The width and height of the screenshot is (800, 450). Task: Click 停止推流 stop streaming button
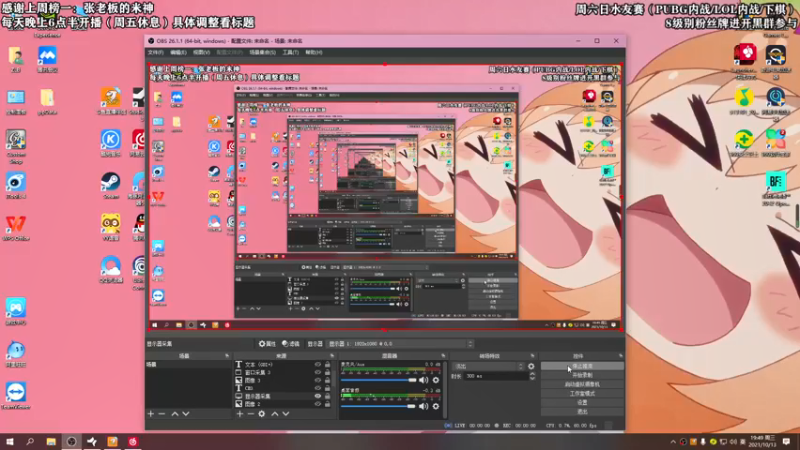tap(582, 366)
